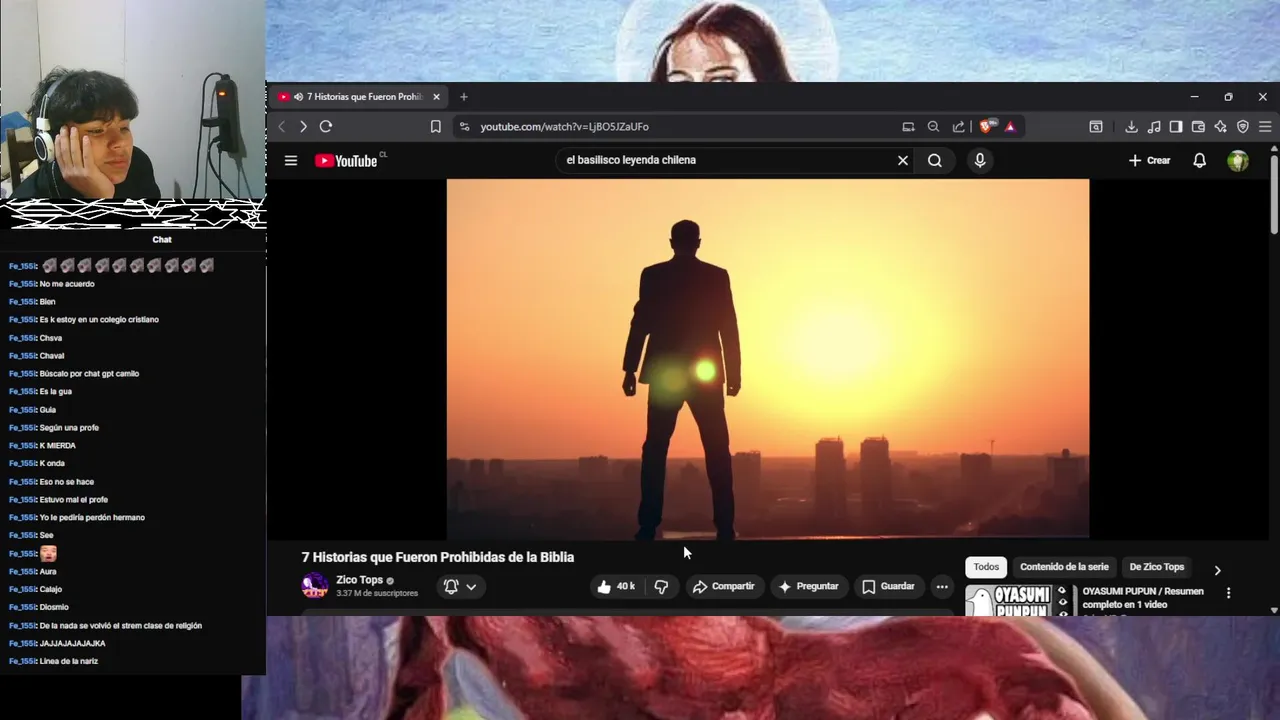Viewport: 1280px width, 720px height.
Task: Open the Brave VPN shield icon
Action: pos(1243,127)
